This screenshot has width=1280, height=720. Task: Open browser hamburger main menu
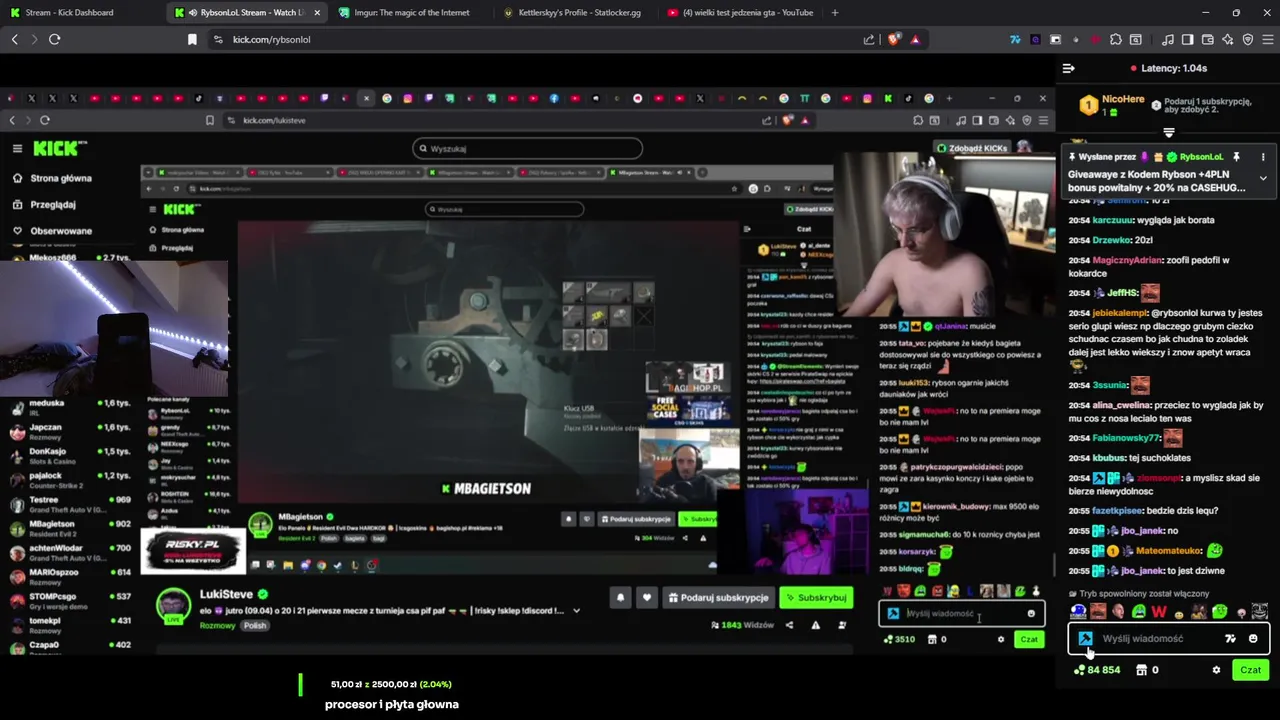(1267, 39)
